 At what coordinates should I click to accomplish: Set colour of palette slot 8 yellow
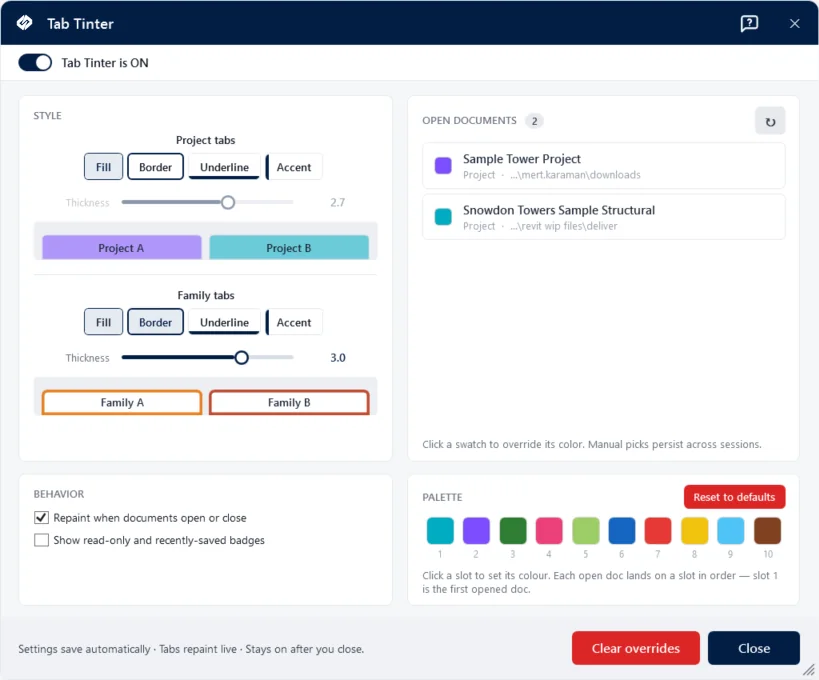[x=694, y=531]
